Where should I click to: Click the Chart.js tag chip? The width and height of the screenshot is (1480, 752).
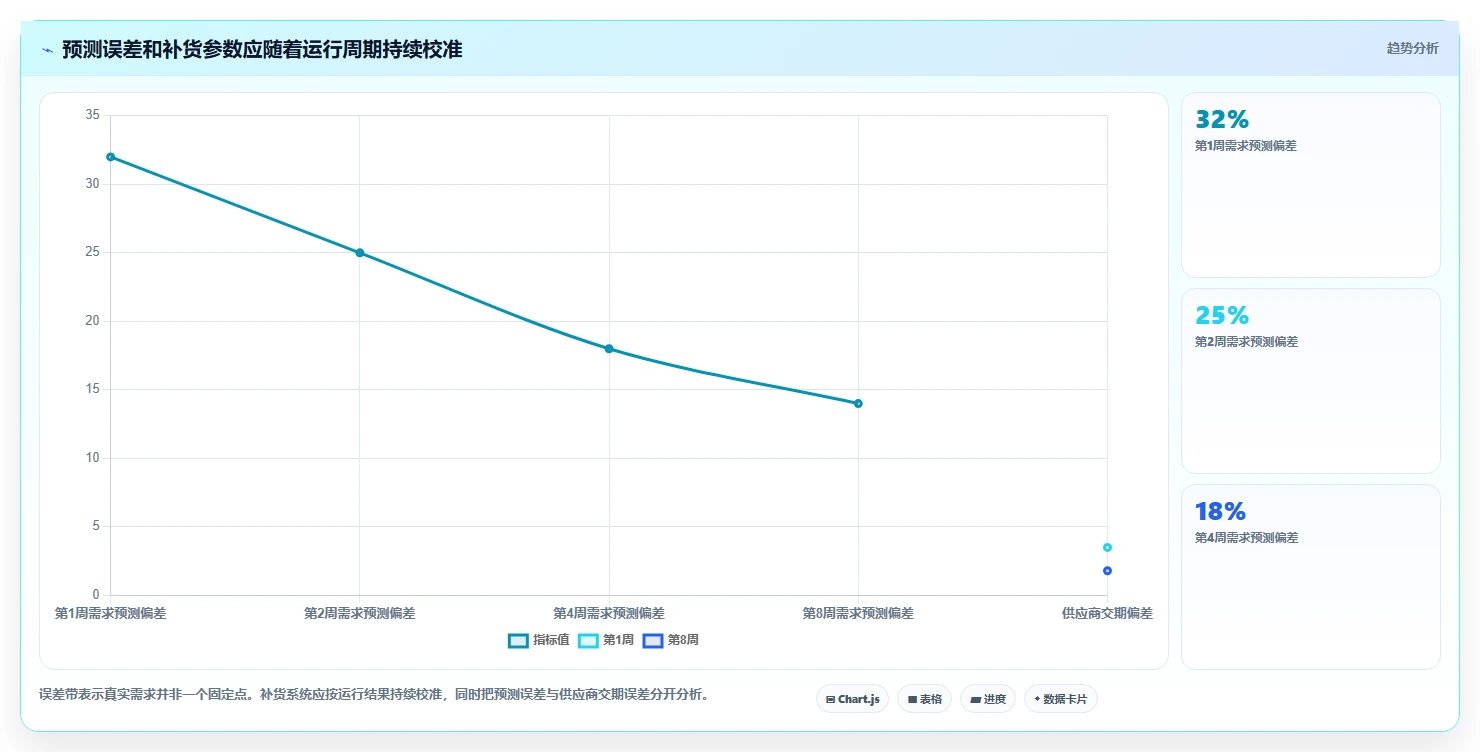(852, 699)
